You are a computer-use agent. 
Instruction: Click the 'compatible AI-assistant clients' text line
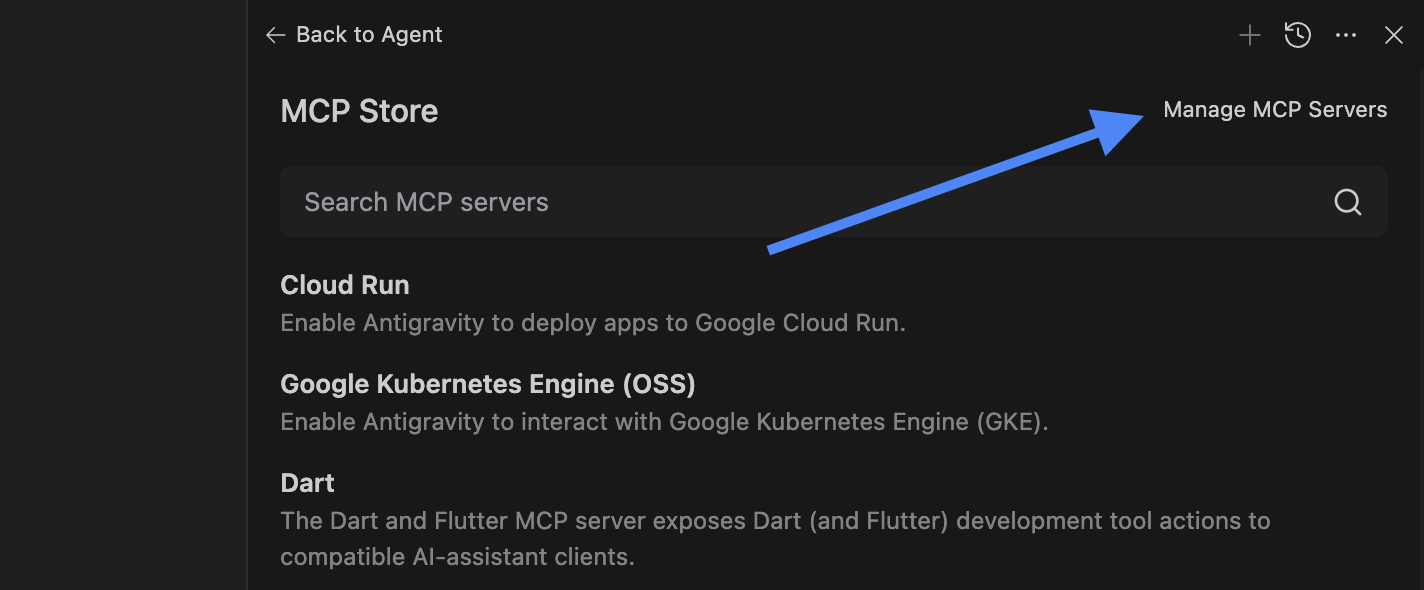point(457,557)
